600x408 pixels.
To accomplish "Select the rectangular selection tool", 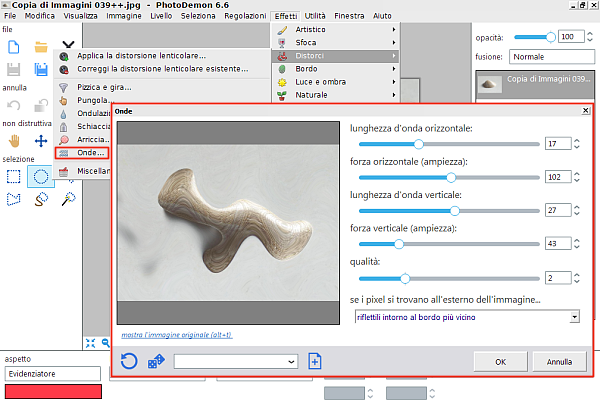I will [x=14, y=177].
